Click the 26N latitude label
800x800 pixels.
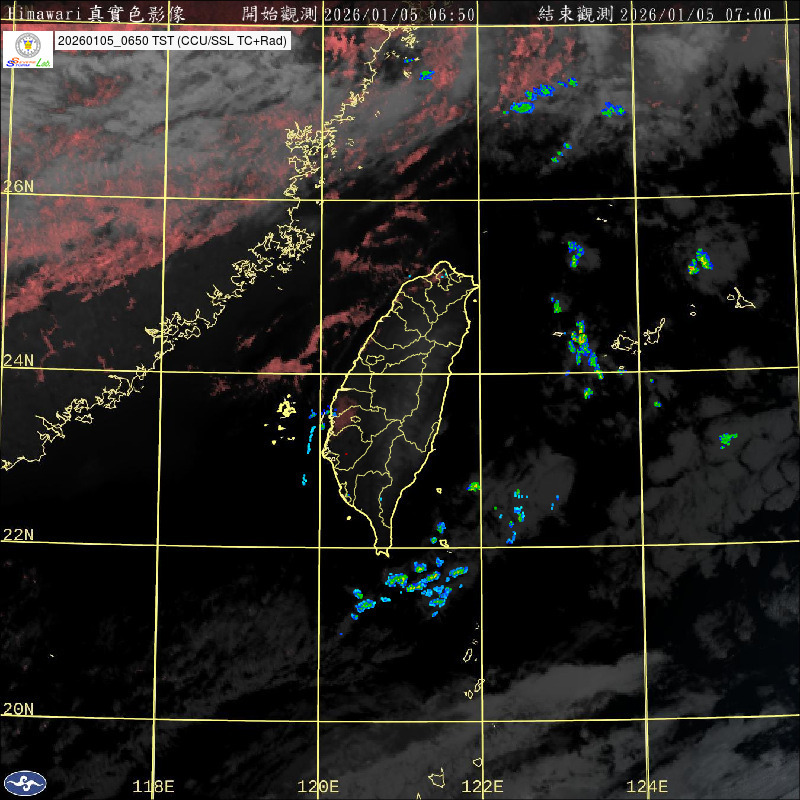[18, 186]
